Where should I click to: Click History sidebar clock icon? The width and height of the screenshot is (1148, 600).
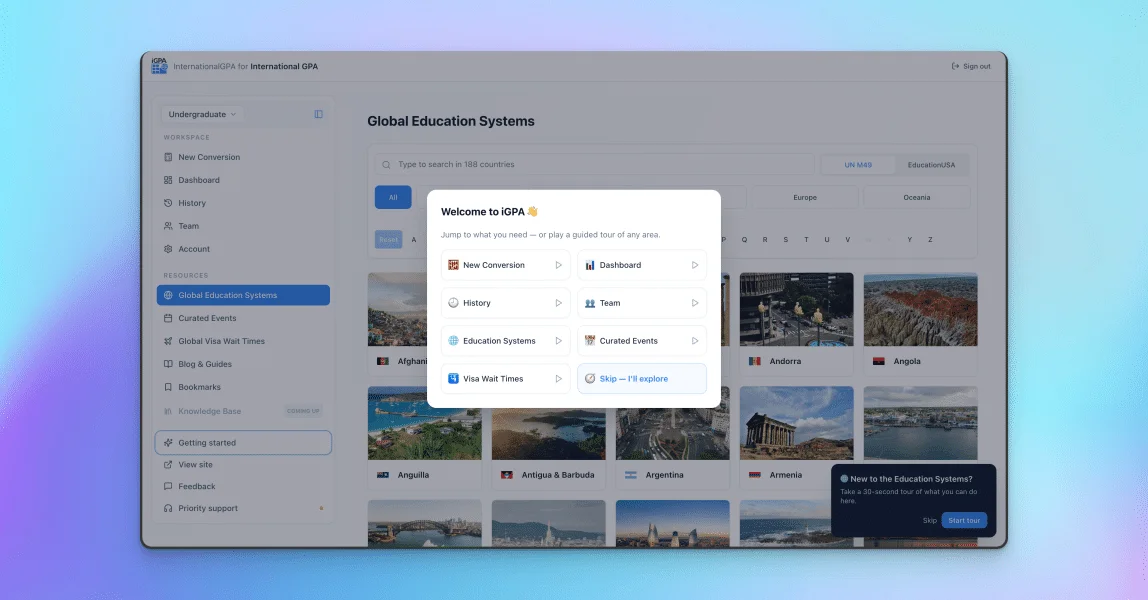click(168, 203)
